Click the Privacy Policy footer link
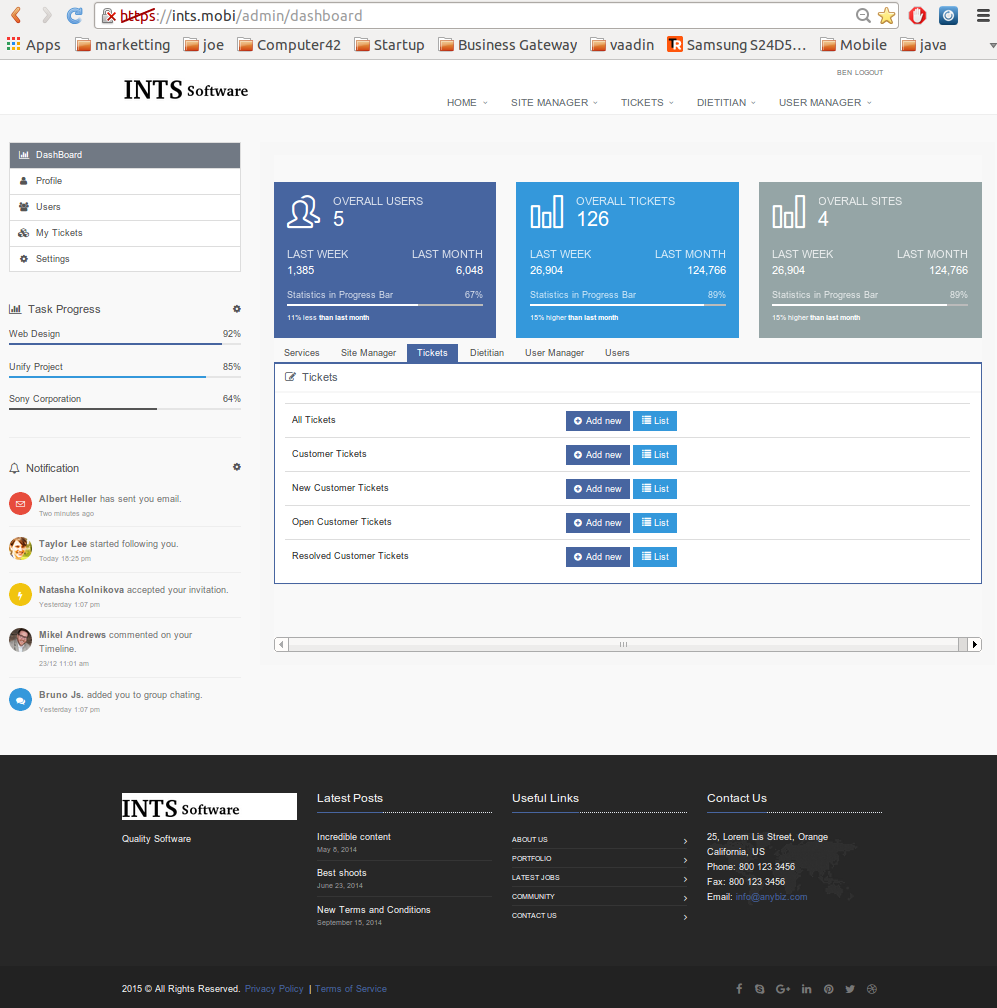 pos(274,989)
